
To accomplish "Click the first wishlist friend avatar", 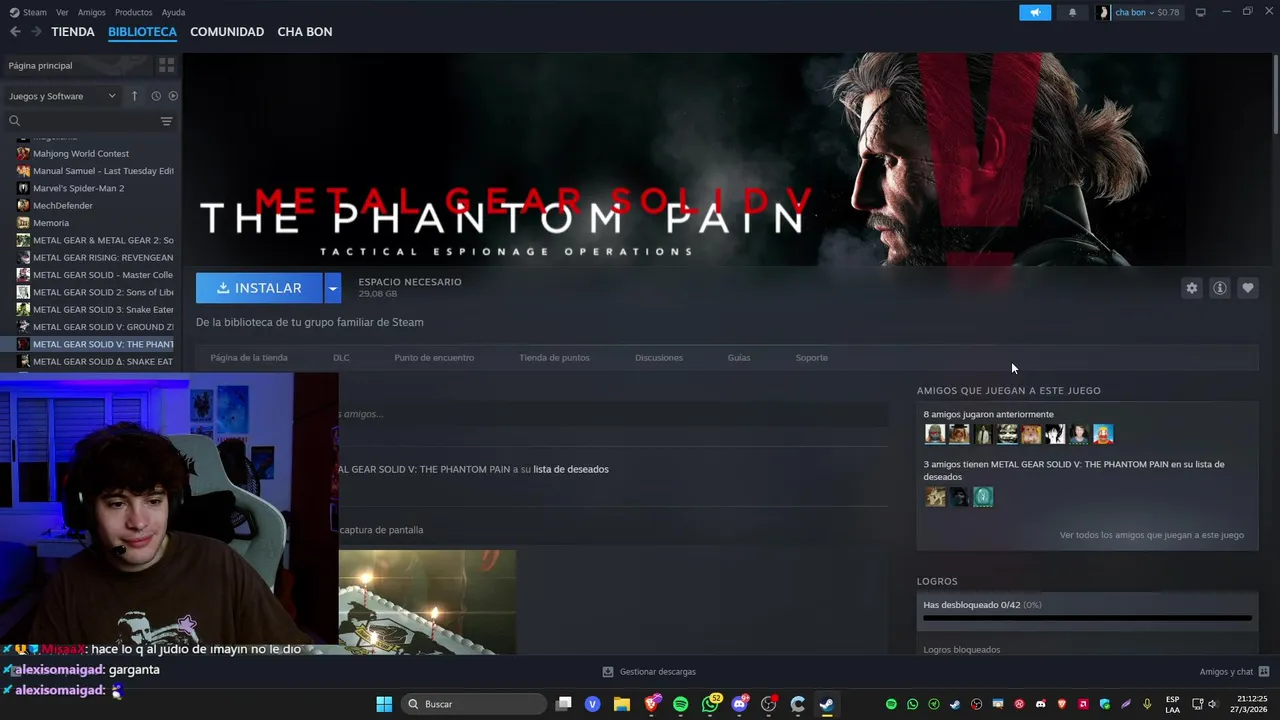I will click(935, 497).
